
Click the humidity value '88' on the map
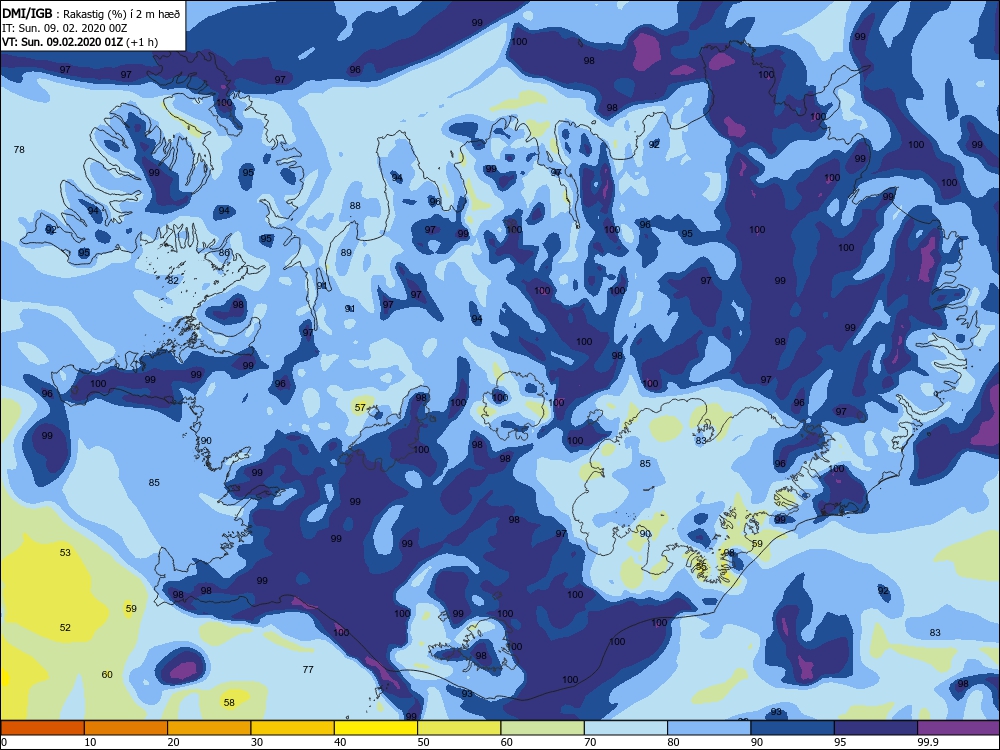[355, 205]
